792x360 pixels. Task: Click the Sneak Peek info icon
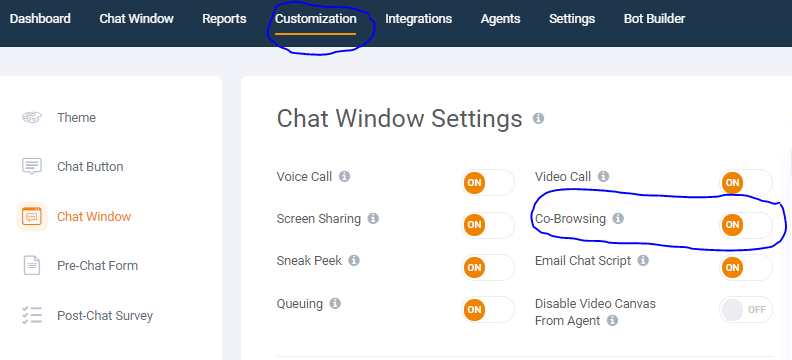pyautogui.click(x=354, y=261)
